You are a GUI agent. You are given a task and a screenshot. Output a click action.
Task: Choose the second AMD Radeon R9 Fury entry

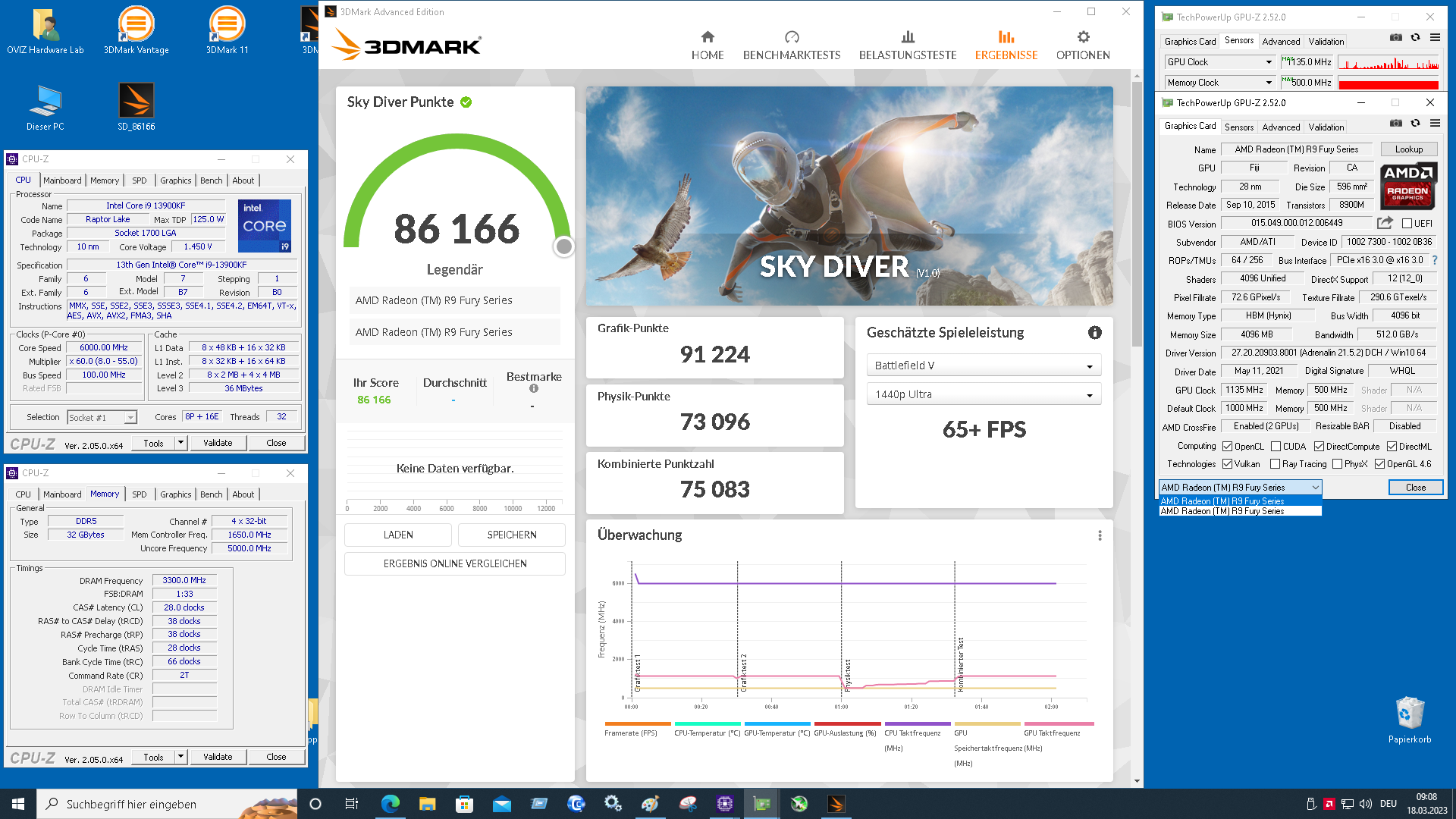(1240, 511)
